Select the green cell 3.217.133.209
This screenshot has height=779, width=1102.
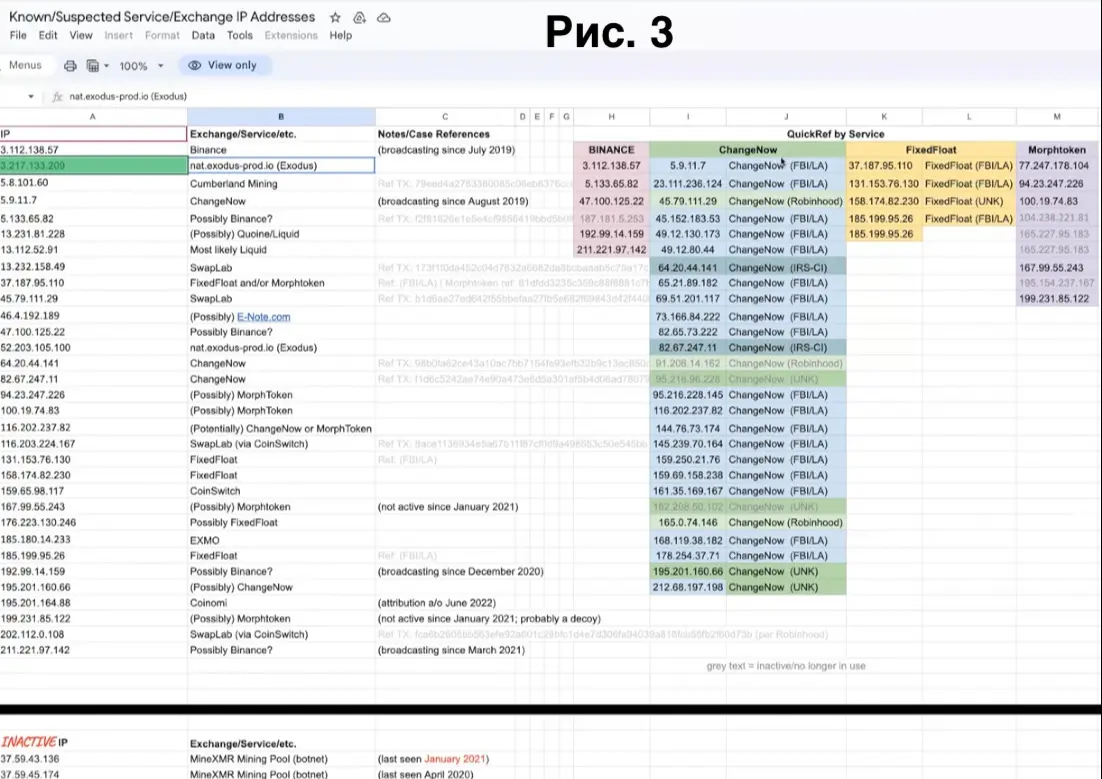point(93,166)
